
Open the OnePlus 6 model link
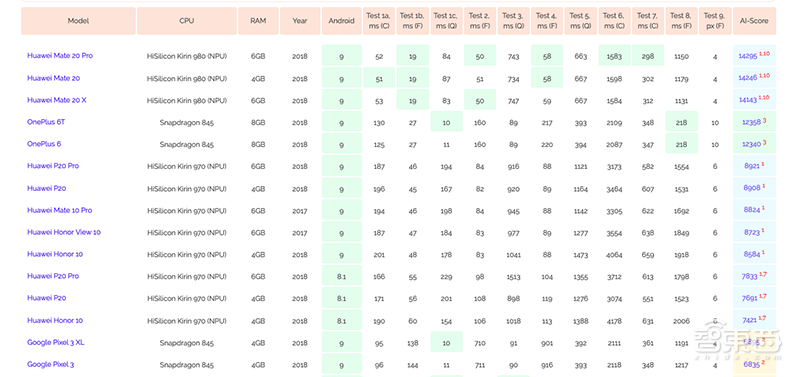click(44, 144)
